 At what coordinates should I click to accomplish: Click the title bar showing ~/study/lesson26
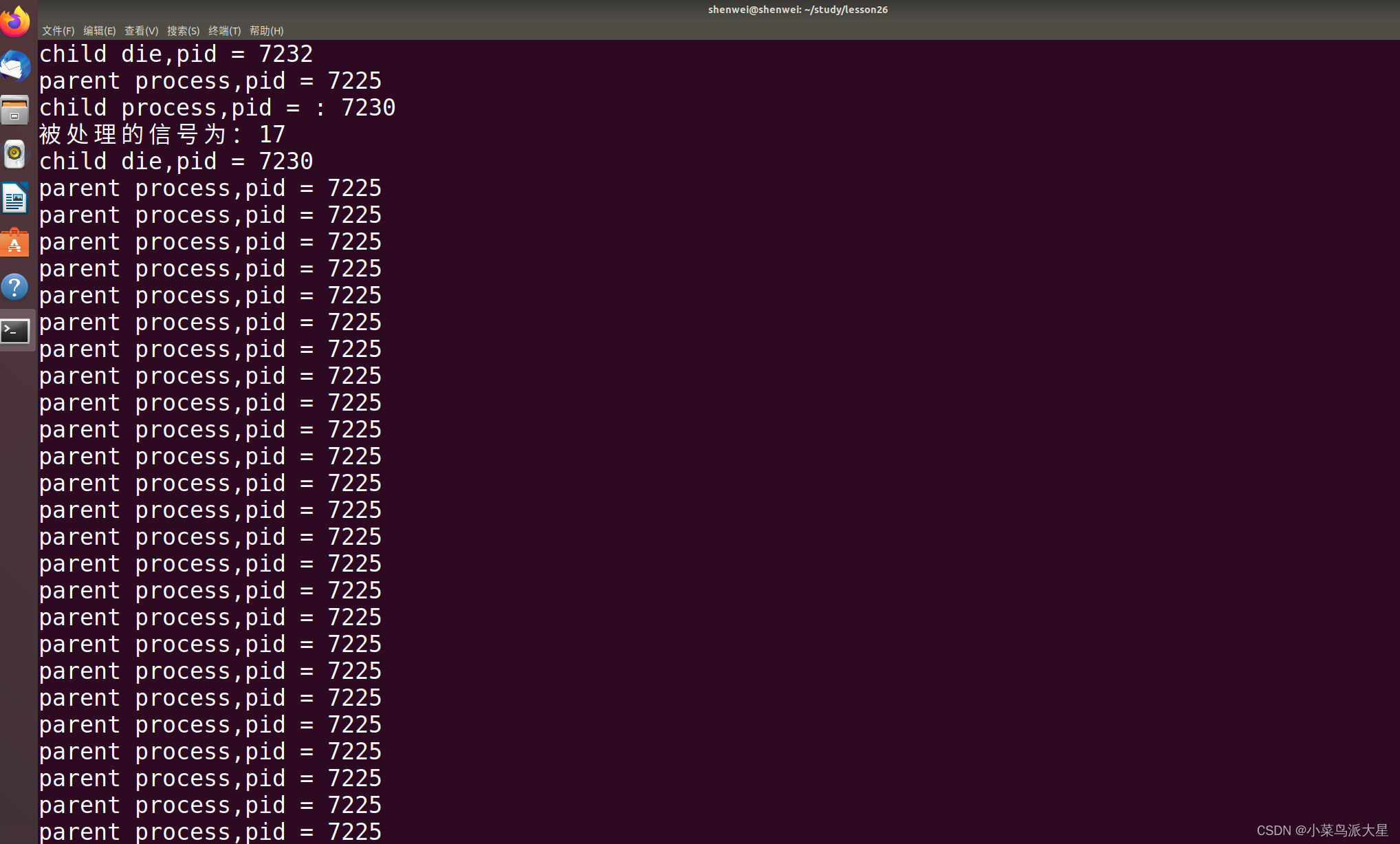(x=798, y=10)
